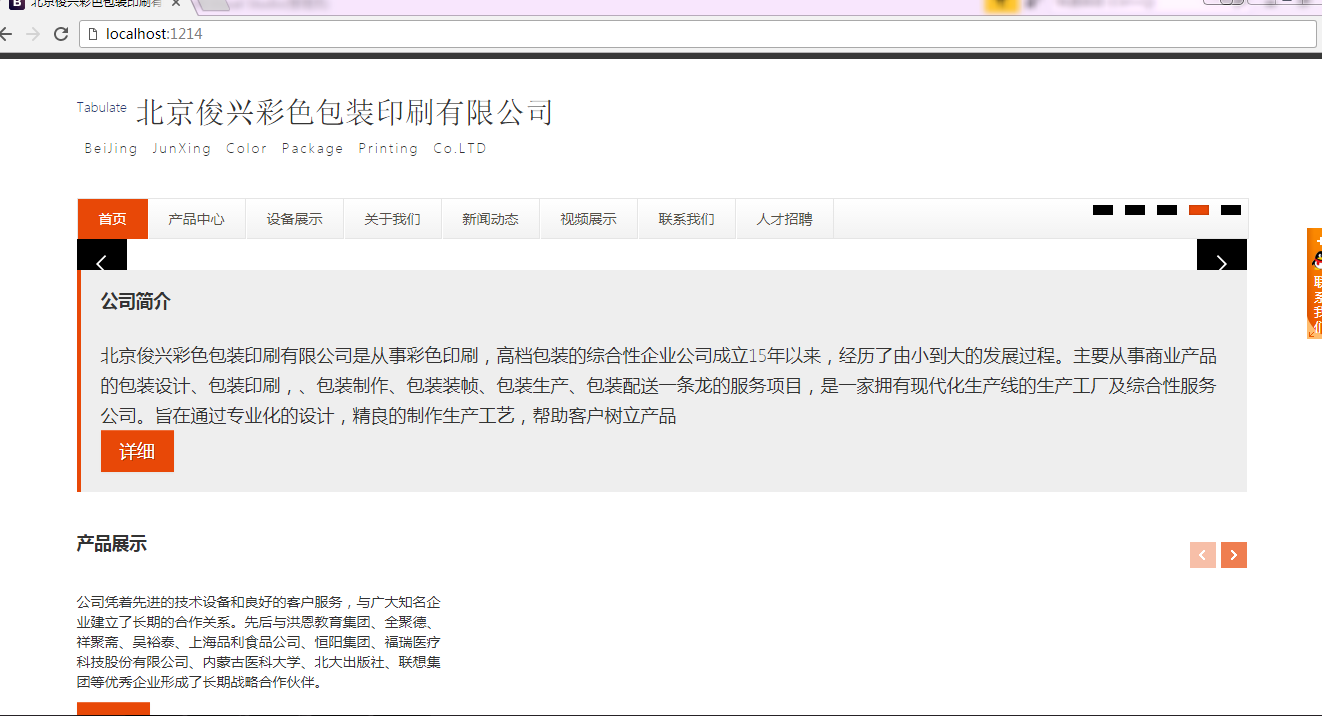This screenshot has width=1322, height=716.
Task: Click the browser back arrow
Action: [x=6, y=34]
